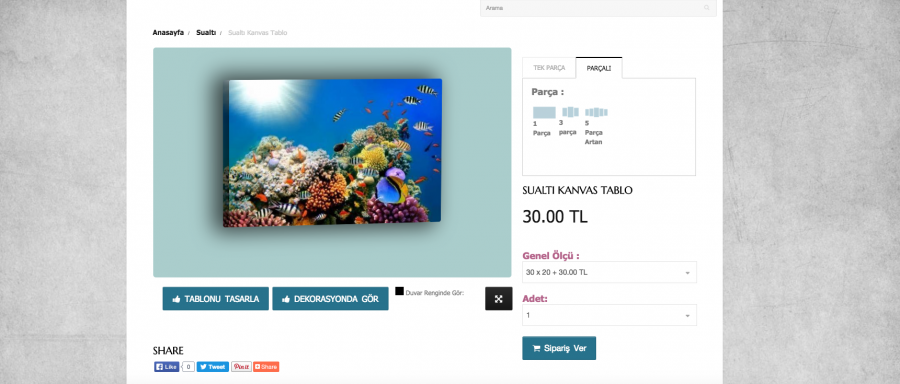Select the 1 Parça layout icon
Viewport: 900px width, 384px height.
(544, 113)
